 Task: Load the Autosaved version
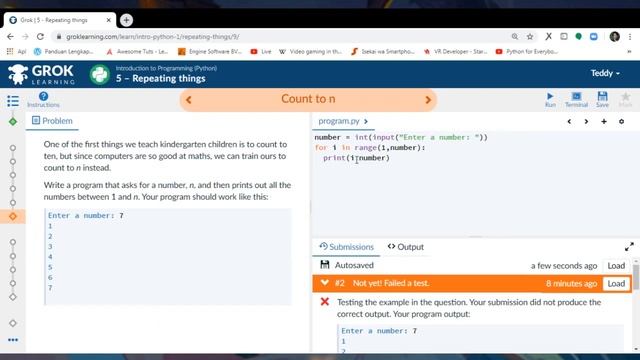click(616, 265)
